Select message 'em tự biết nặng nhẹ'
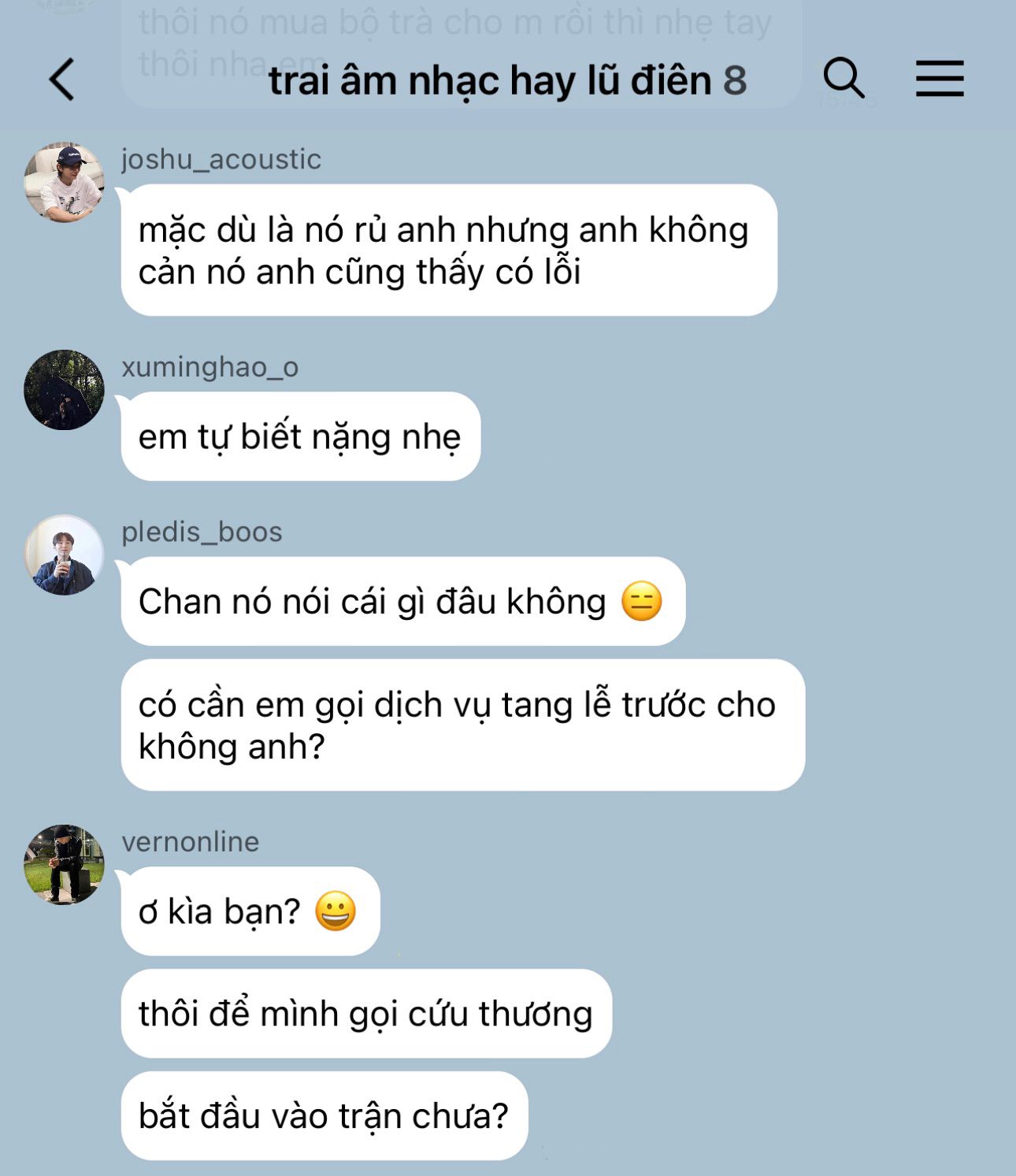Viewport: 1016px width, 1176px height. [x=301, y=436]
